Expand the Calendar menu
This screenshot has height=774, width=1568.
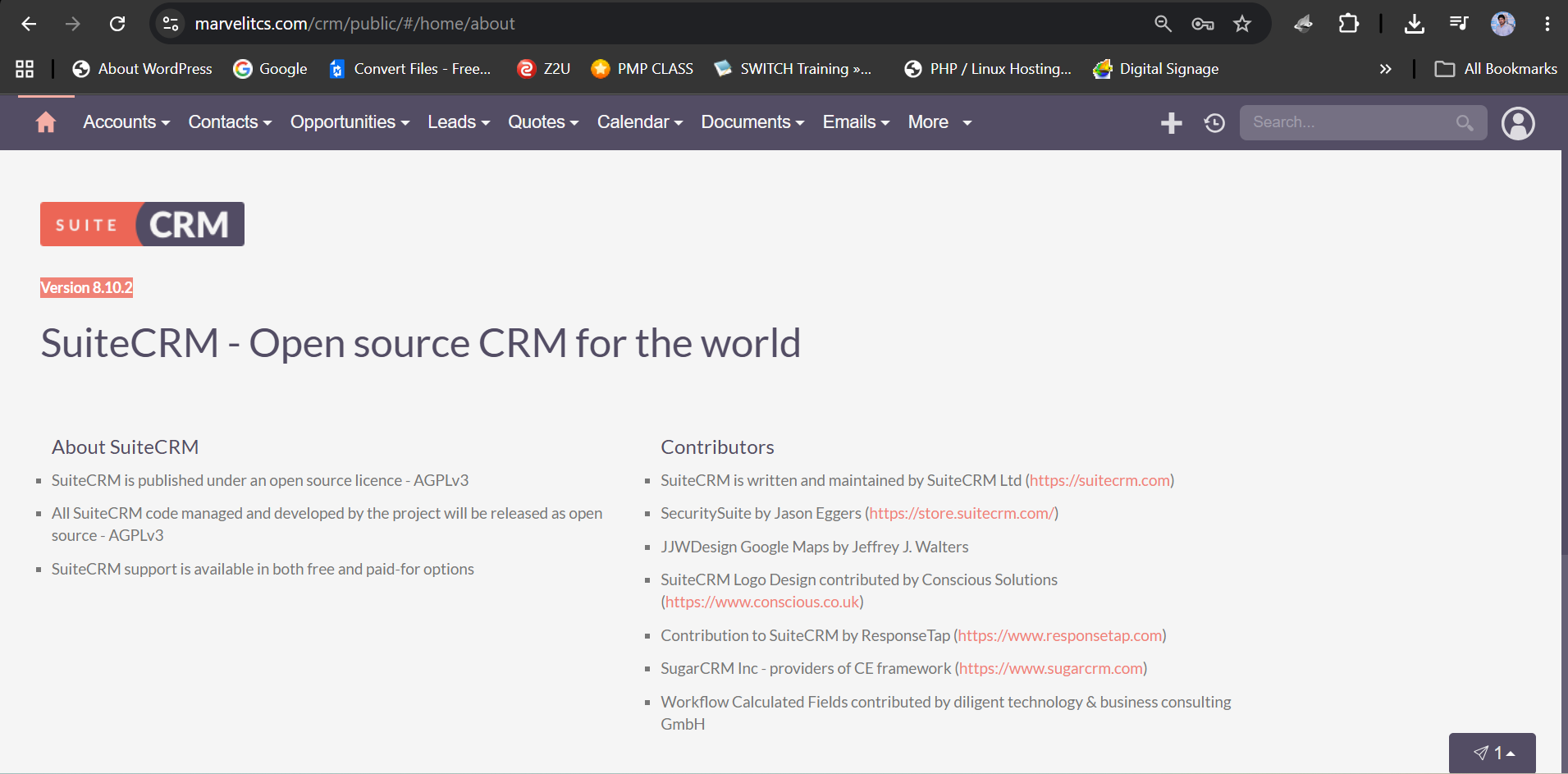point(640,122)
